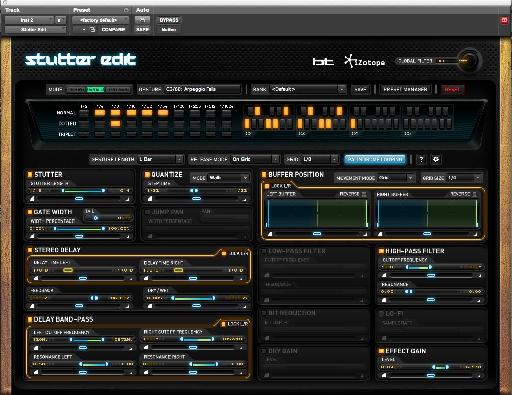Open the factory default preset menu

click(x=100, y=20)
